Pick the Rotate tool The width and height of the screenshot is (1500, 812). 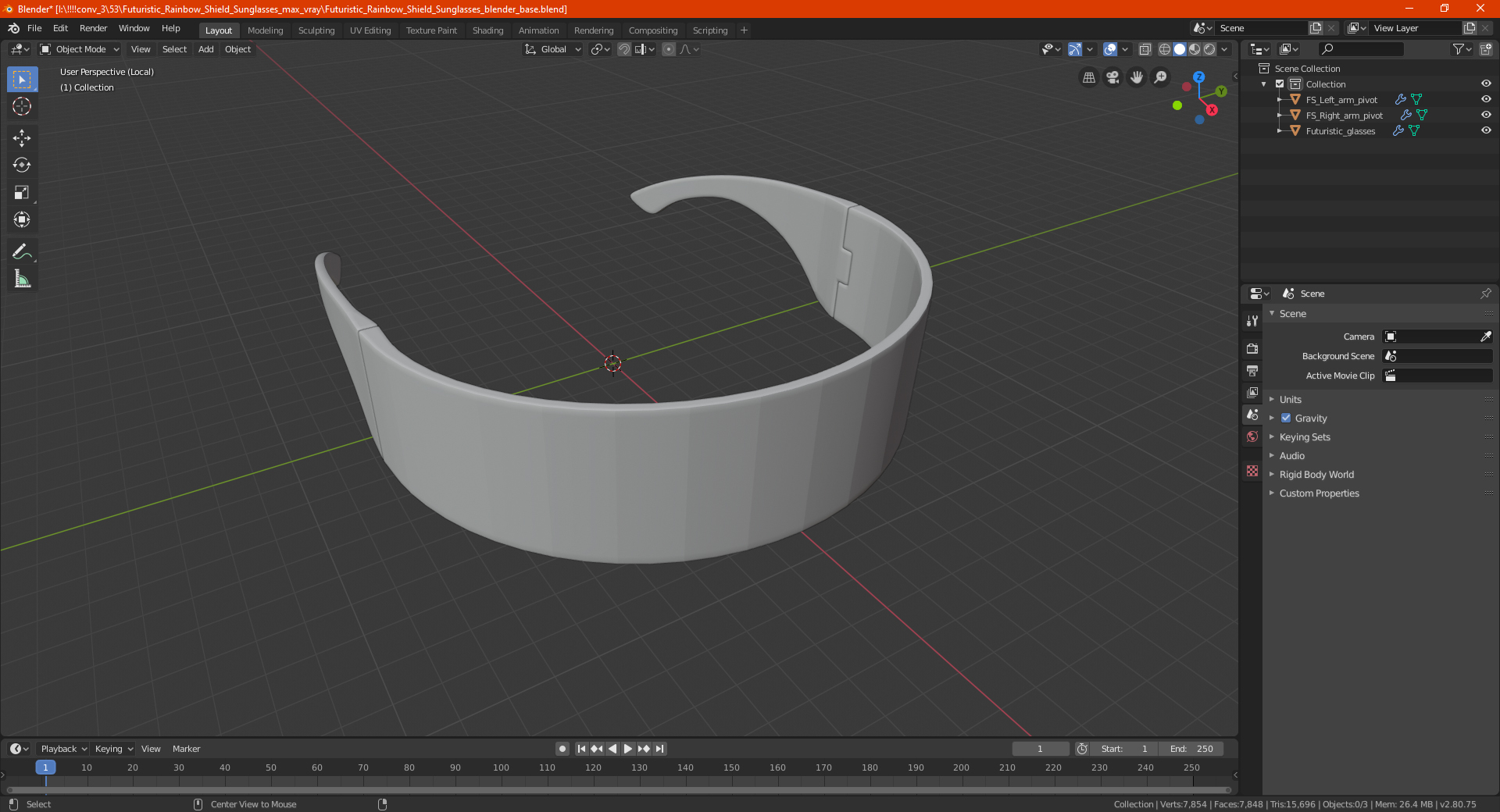coord(22,165)
